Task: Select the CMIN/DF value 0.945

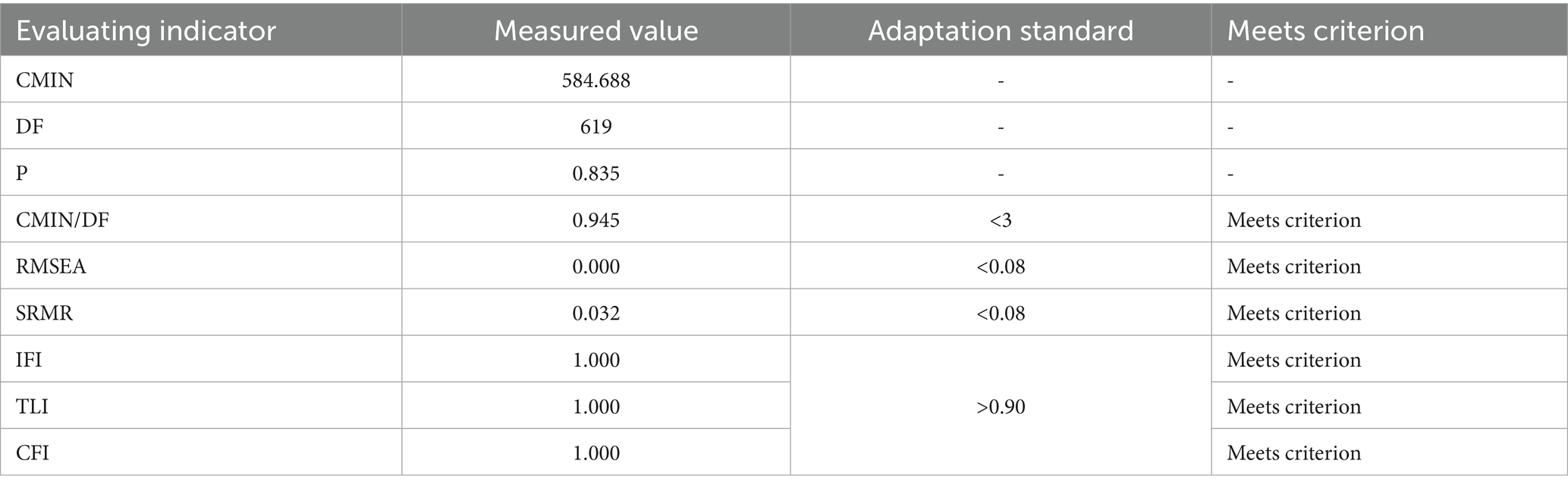Action: [595, 220]
